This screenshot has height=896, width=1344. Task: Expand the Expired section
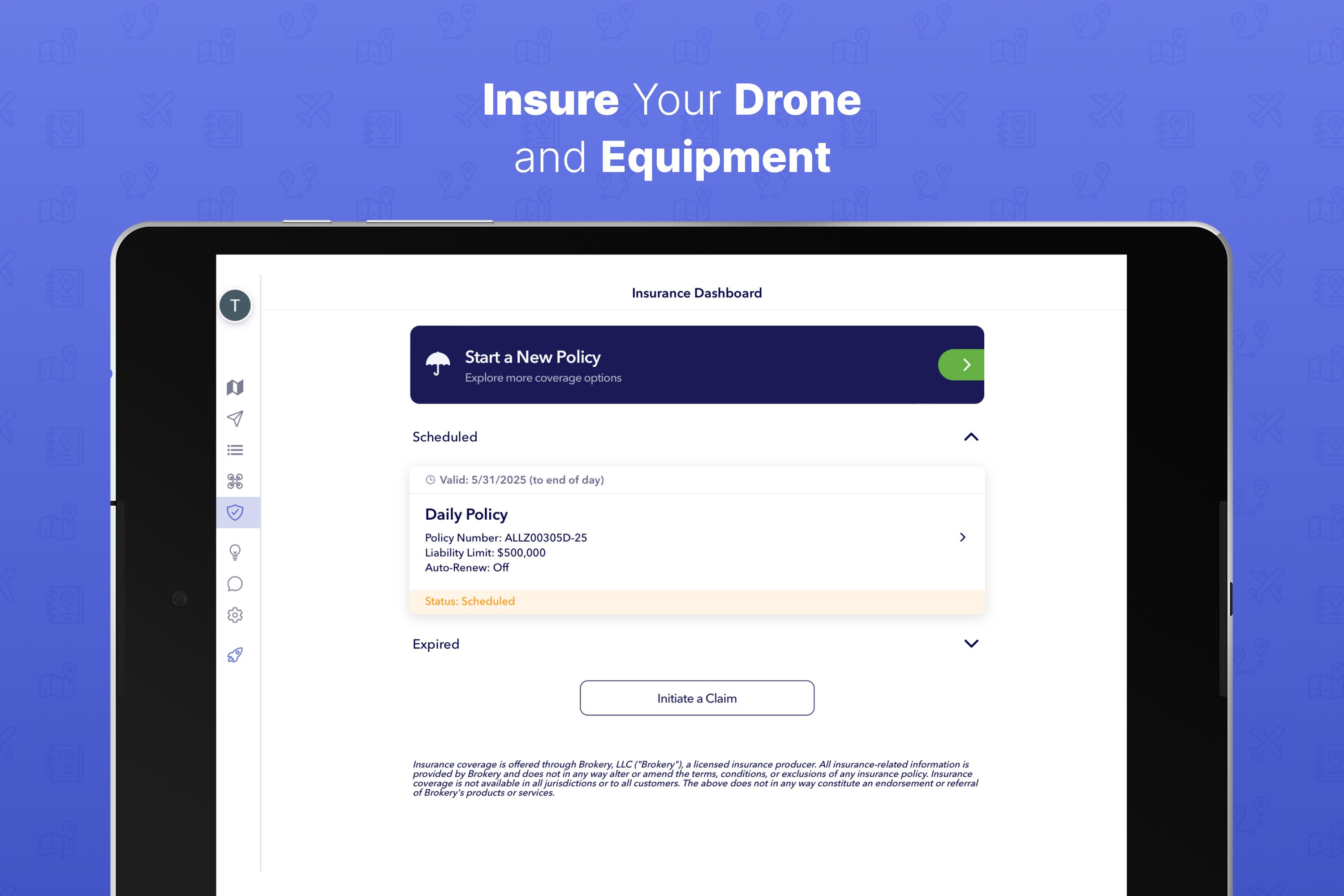(971, 643)
